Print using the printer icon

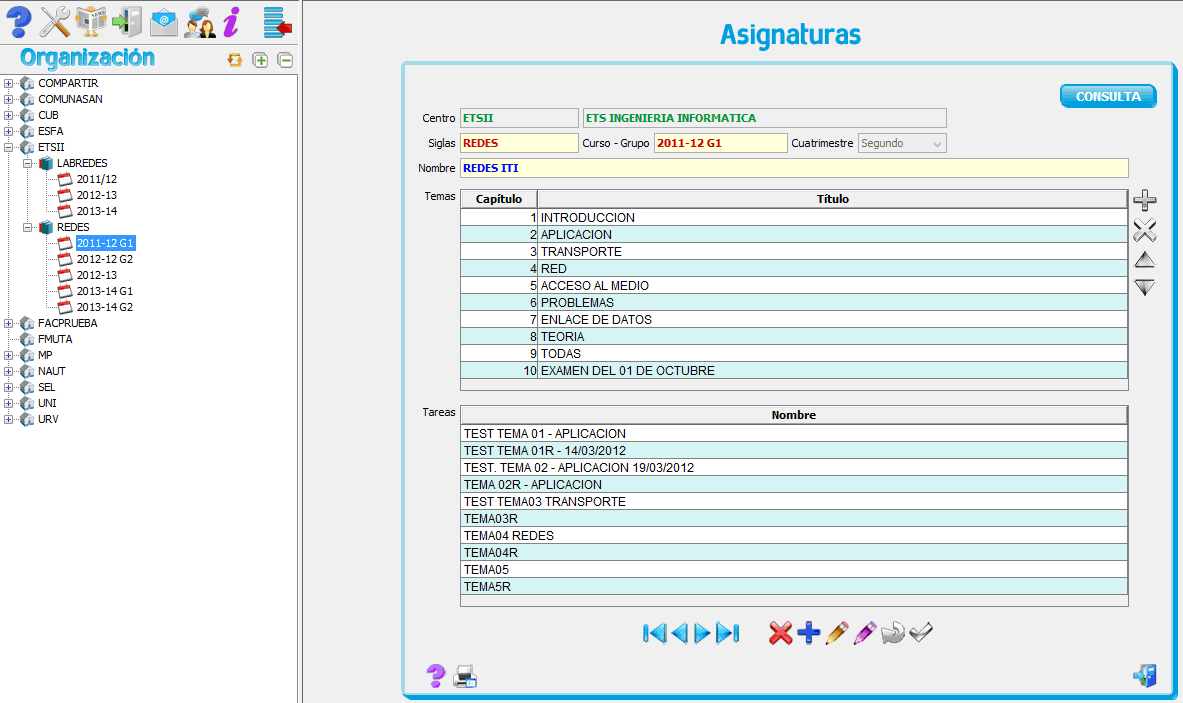(x=465, y=677)
